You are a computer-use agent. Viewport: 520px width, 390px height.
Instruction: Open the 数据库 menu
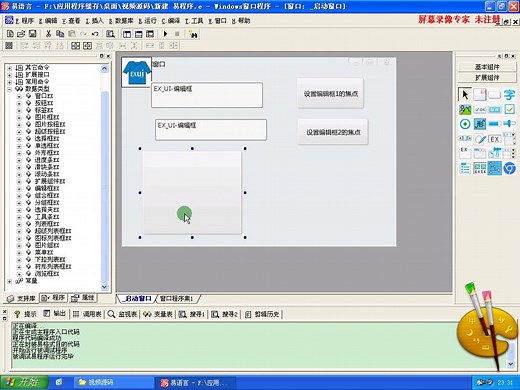tap(121, 21)
